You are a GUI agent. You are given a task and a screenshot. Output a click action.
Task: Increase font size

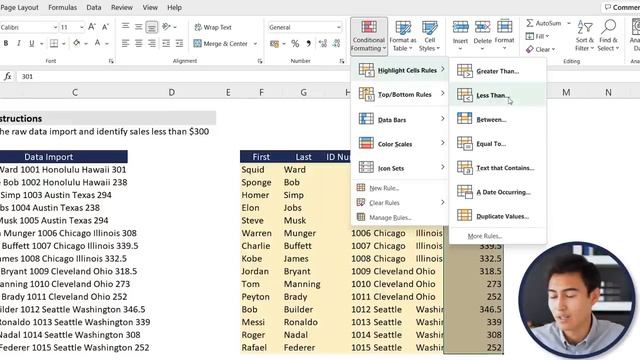pyautogui.click(x=92, y=27)
